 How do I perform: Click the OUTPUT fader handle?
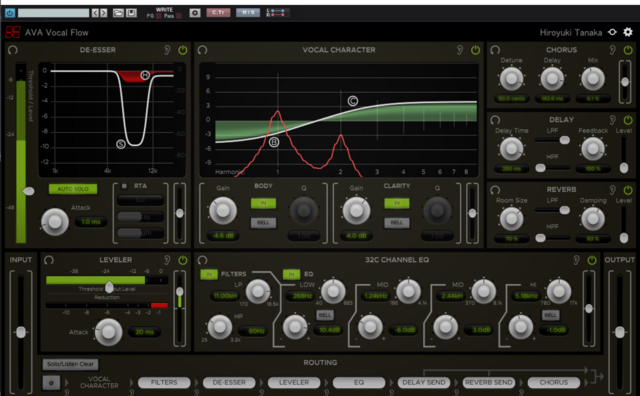620,332
